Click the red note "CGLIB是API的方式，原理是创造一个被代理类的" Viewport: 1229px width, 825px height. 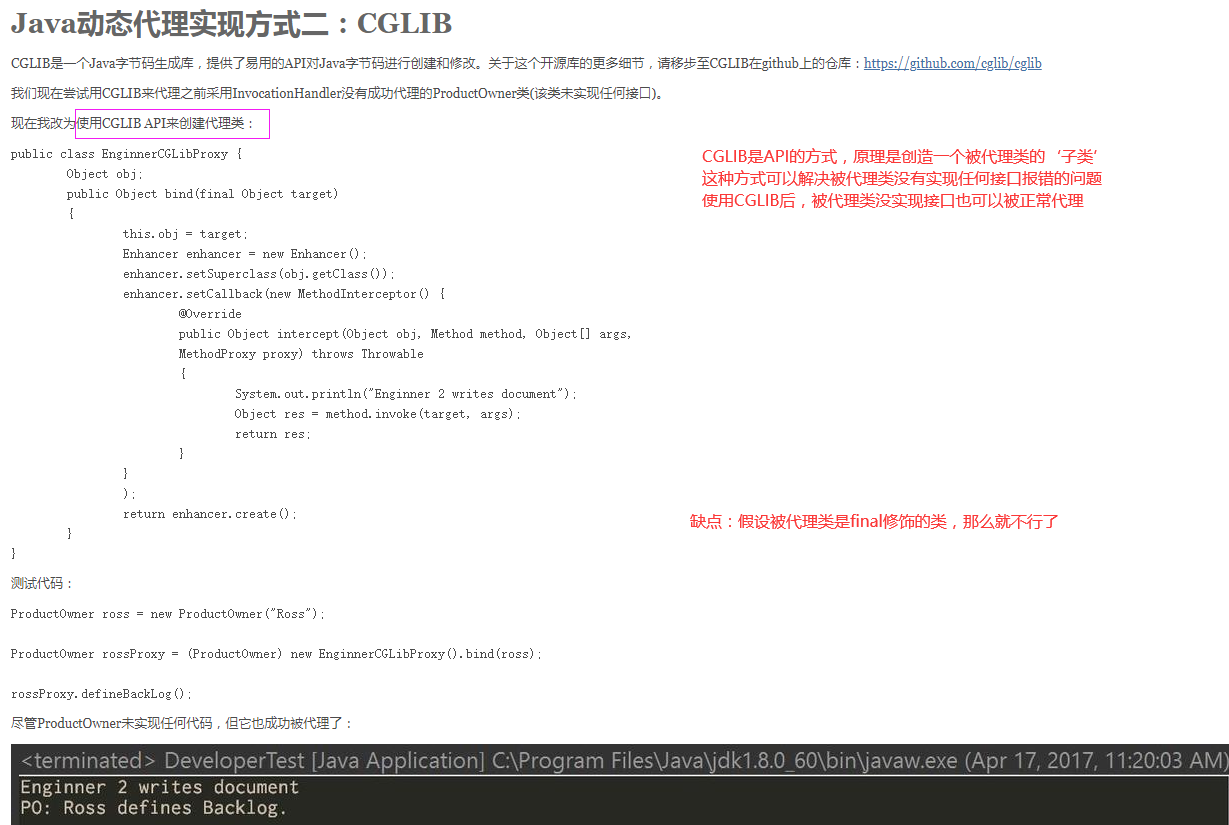coord(900,157)
